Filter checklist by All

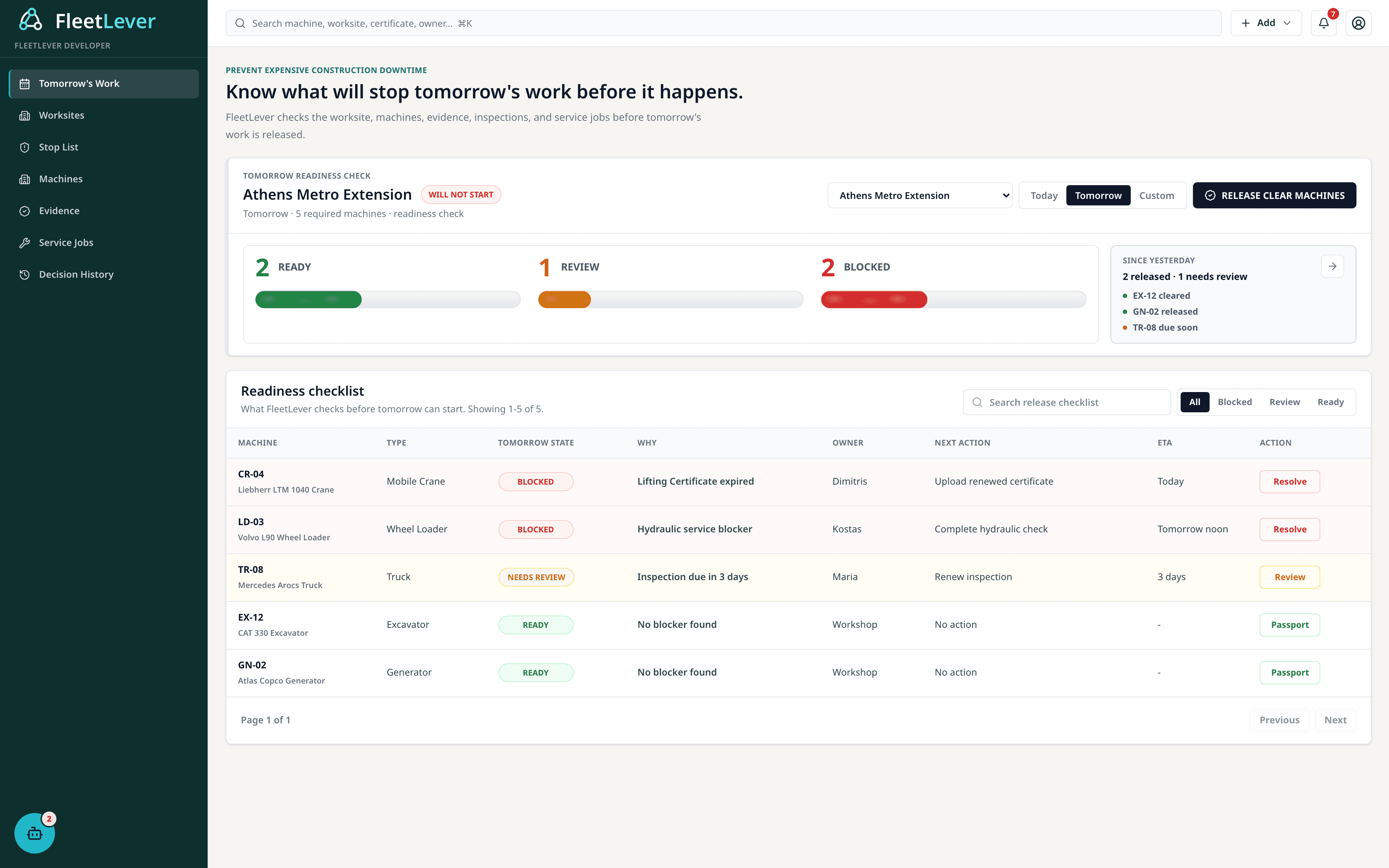(1194, 402)
